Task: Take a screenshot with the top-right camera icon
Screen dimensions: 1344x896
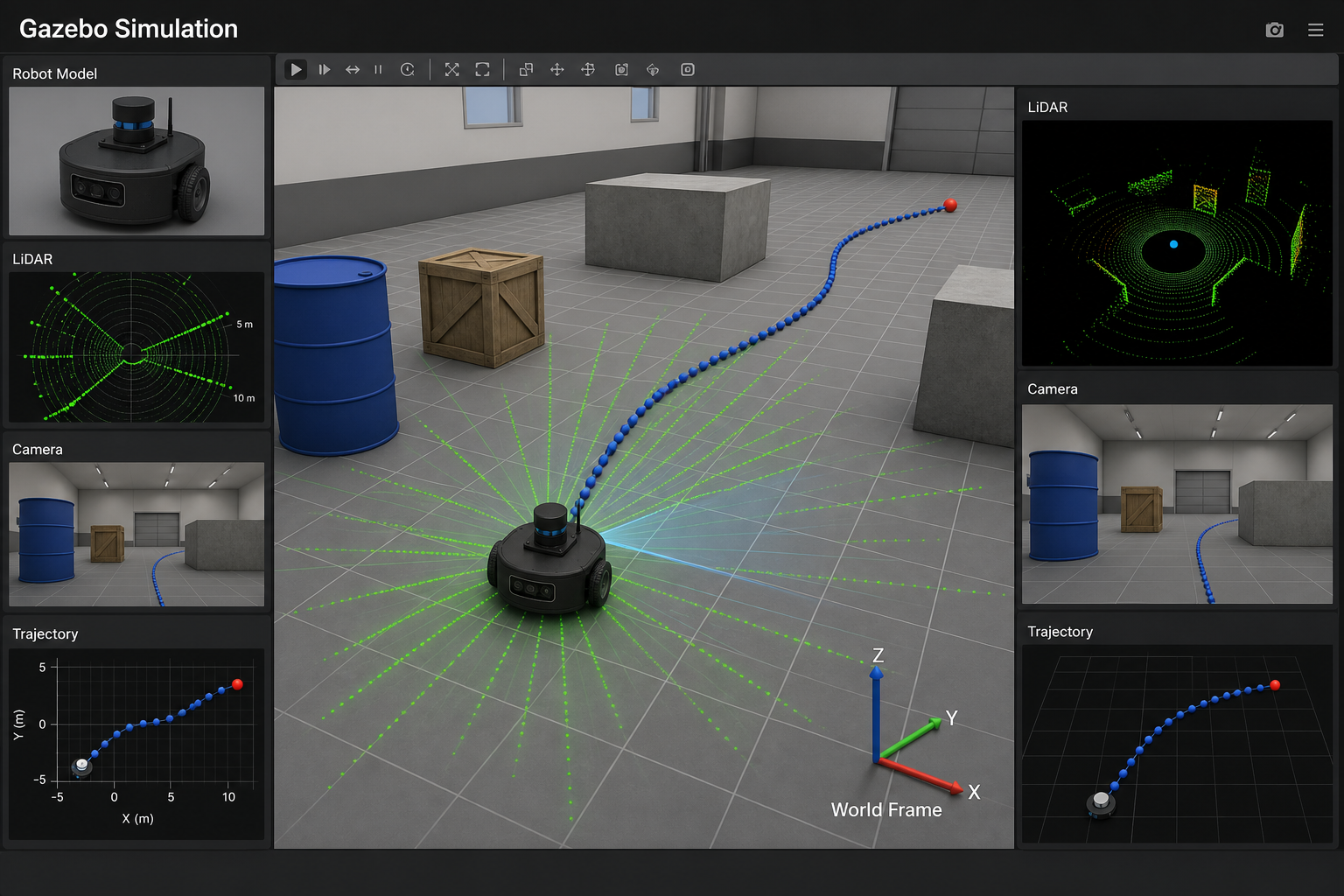Action: point(1275,30)
